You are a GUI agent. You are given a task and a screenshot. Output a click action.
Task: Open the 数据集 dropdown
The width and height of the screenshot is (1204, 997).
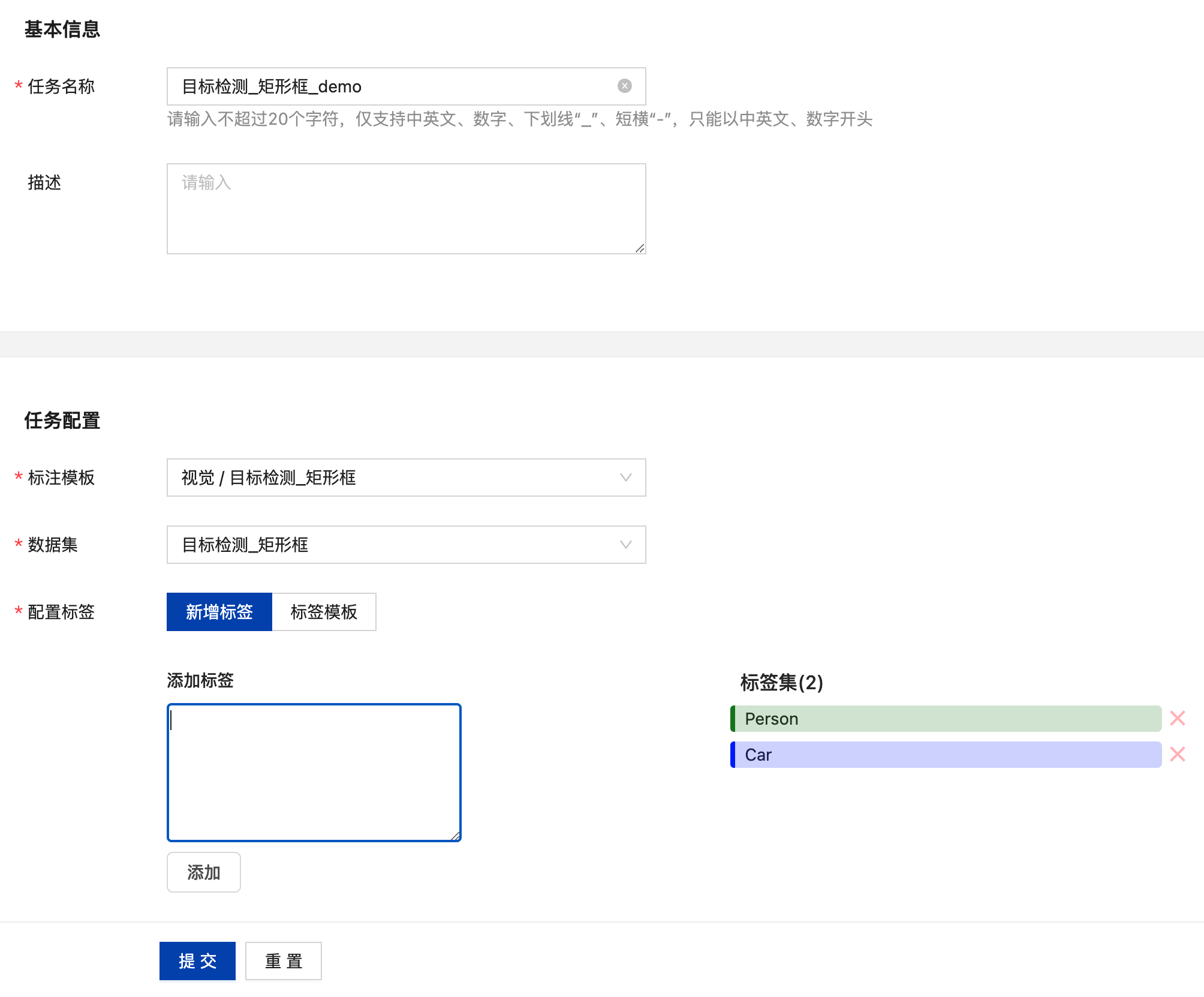click(406, 545)
